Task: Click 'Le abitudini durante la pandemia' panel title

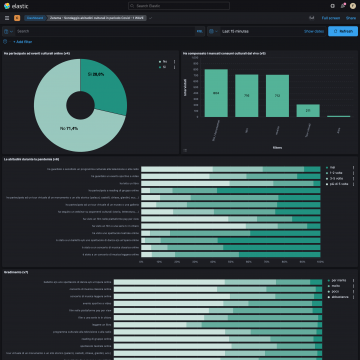Action: tap(32, 159)
